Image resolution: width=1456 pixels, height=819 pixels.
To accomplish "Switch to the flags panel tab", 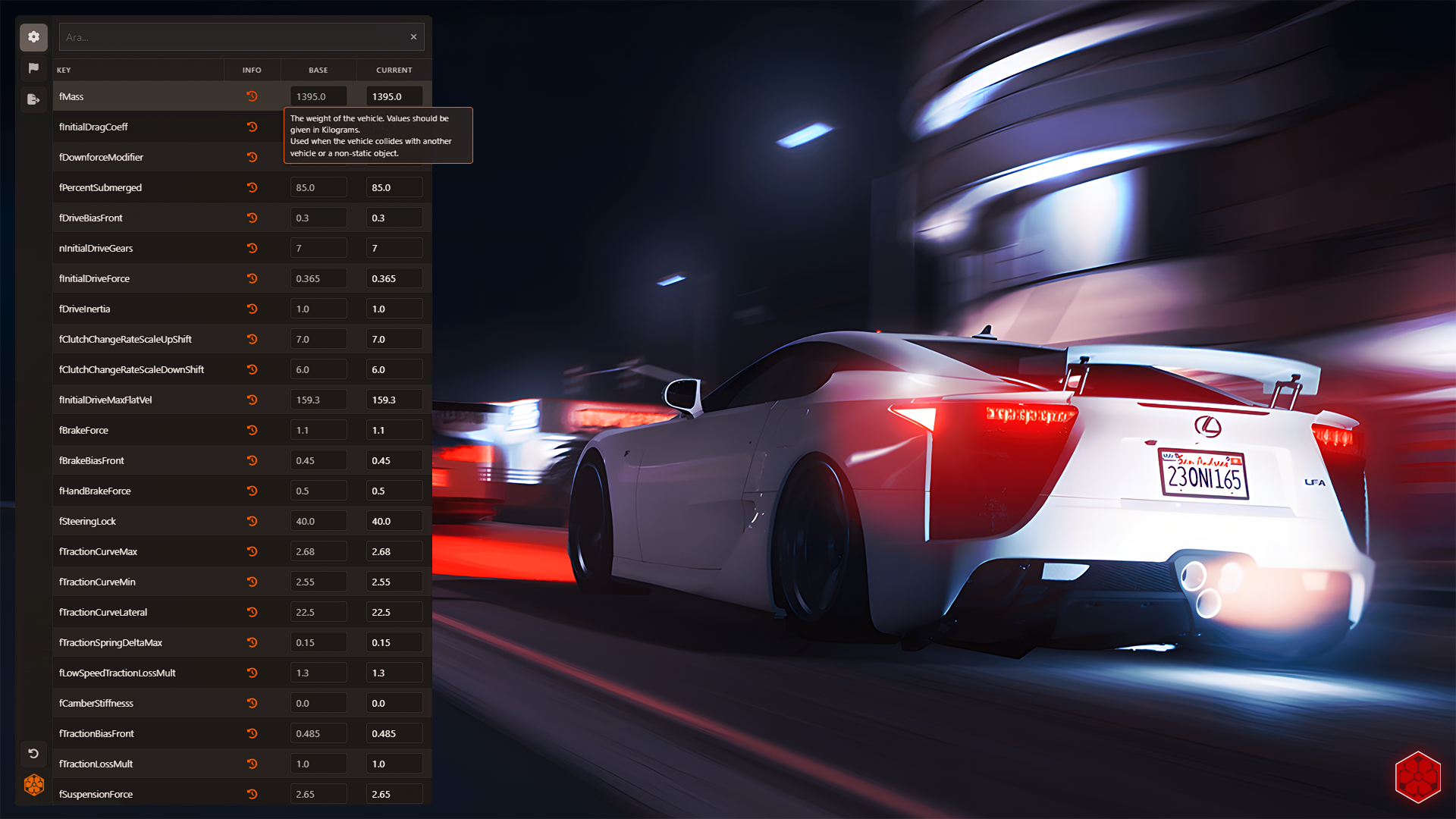I will [x=33, y=67].
